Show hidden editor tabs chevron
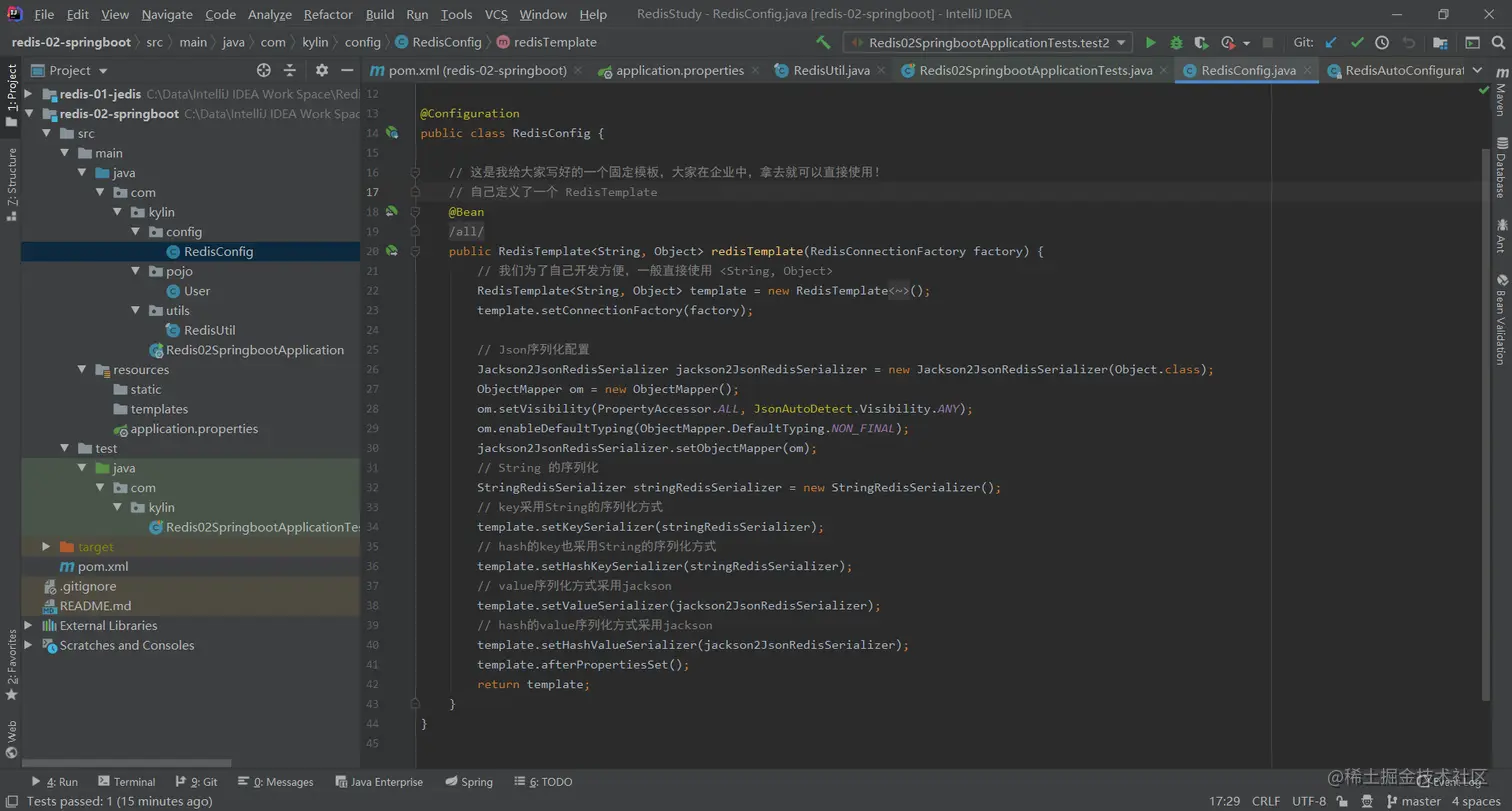This screenshot has height=811, width=1512. point(1477,71)
